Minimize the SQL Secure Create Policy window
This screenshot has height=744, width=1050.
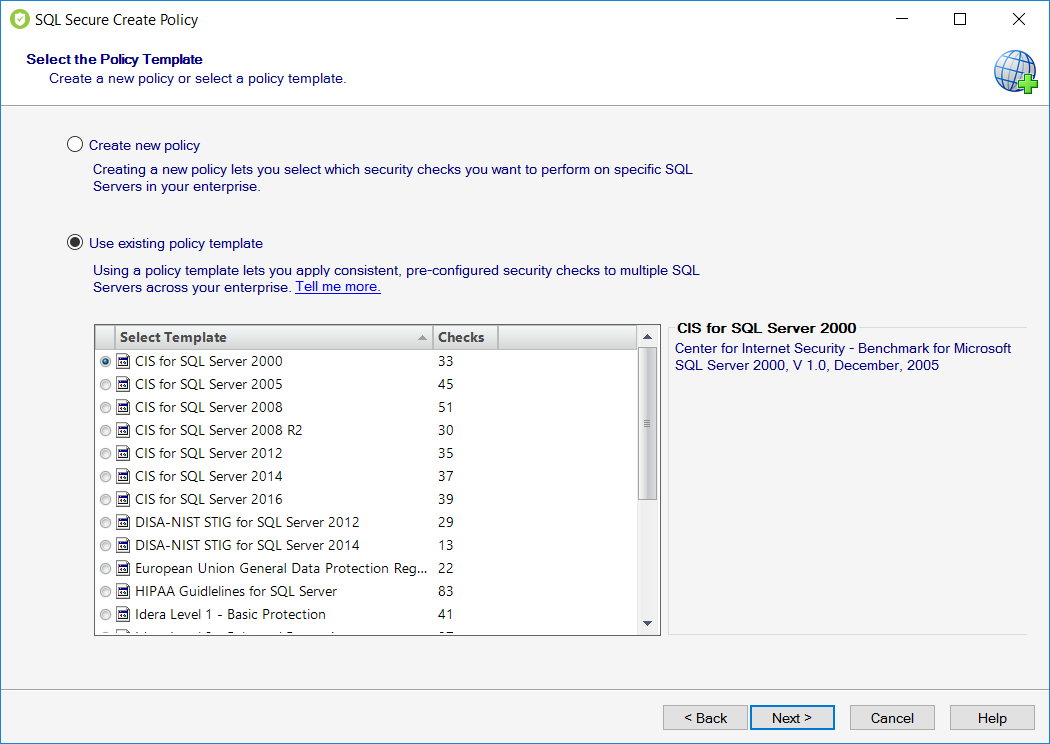[902, 19]
